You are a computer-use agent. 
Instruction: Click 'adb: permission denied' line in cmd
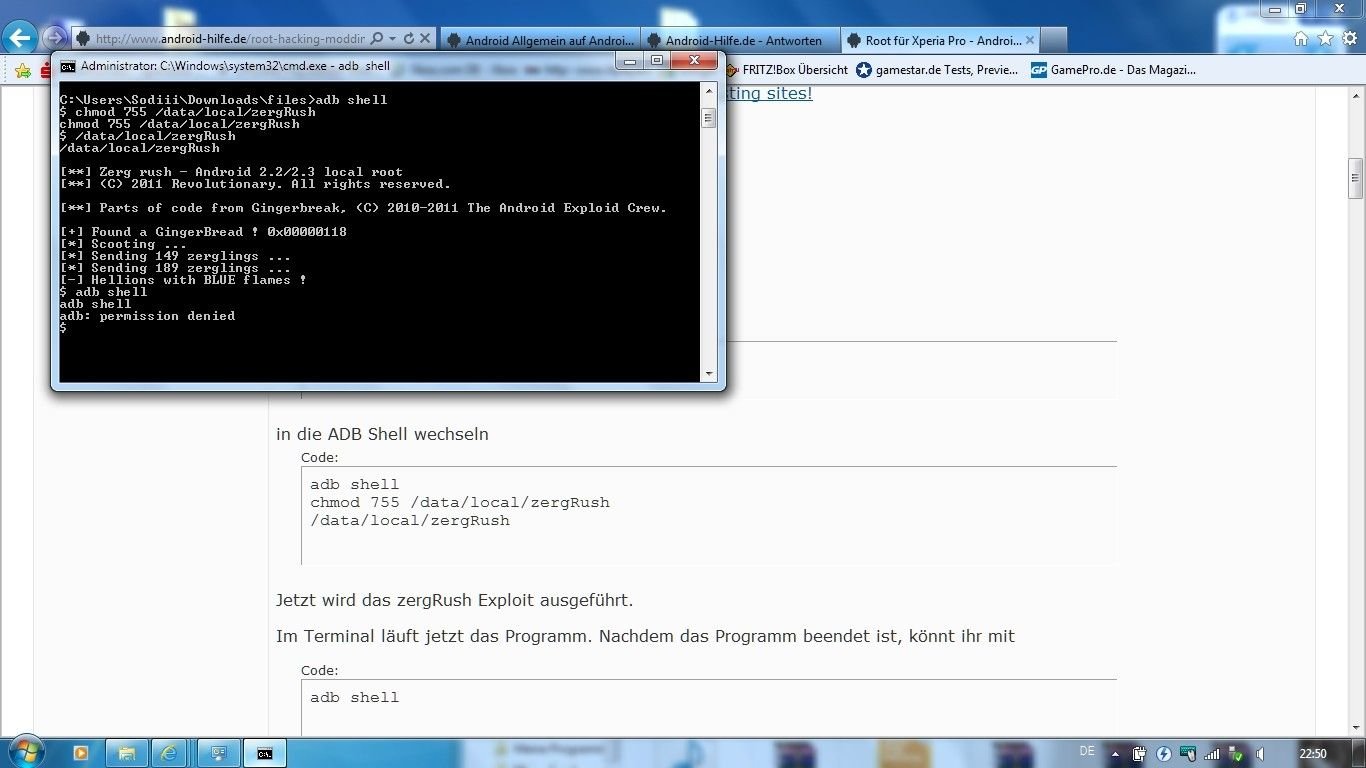[147, 316]
